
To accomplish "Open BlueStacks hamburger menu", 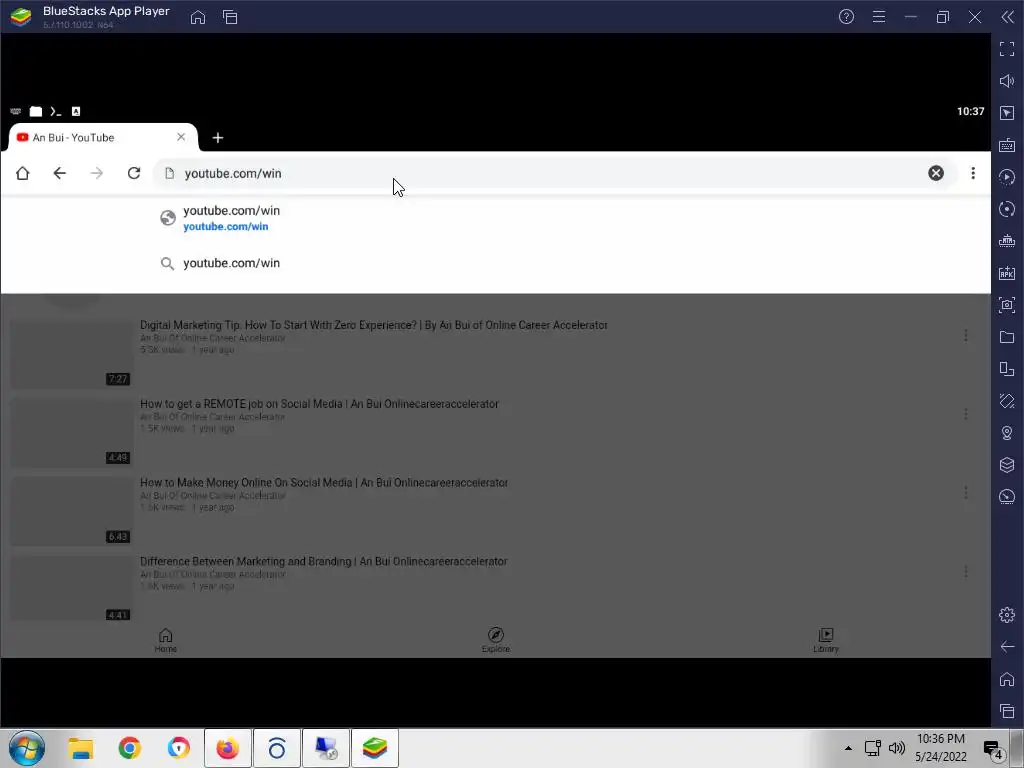I will [879, 17].
